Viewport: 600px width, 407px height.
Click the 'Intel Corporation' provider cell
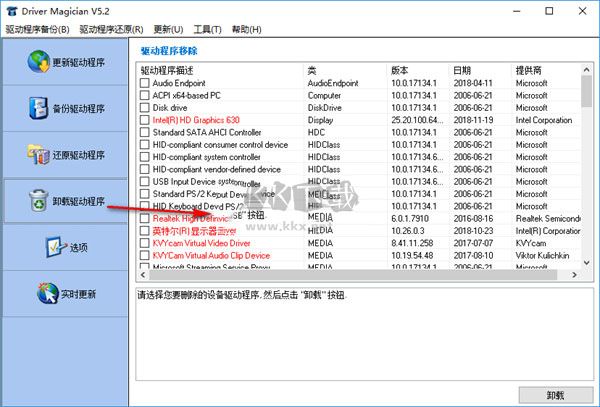pyautogui.click(x=544, y=120)
